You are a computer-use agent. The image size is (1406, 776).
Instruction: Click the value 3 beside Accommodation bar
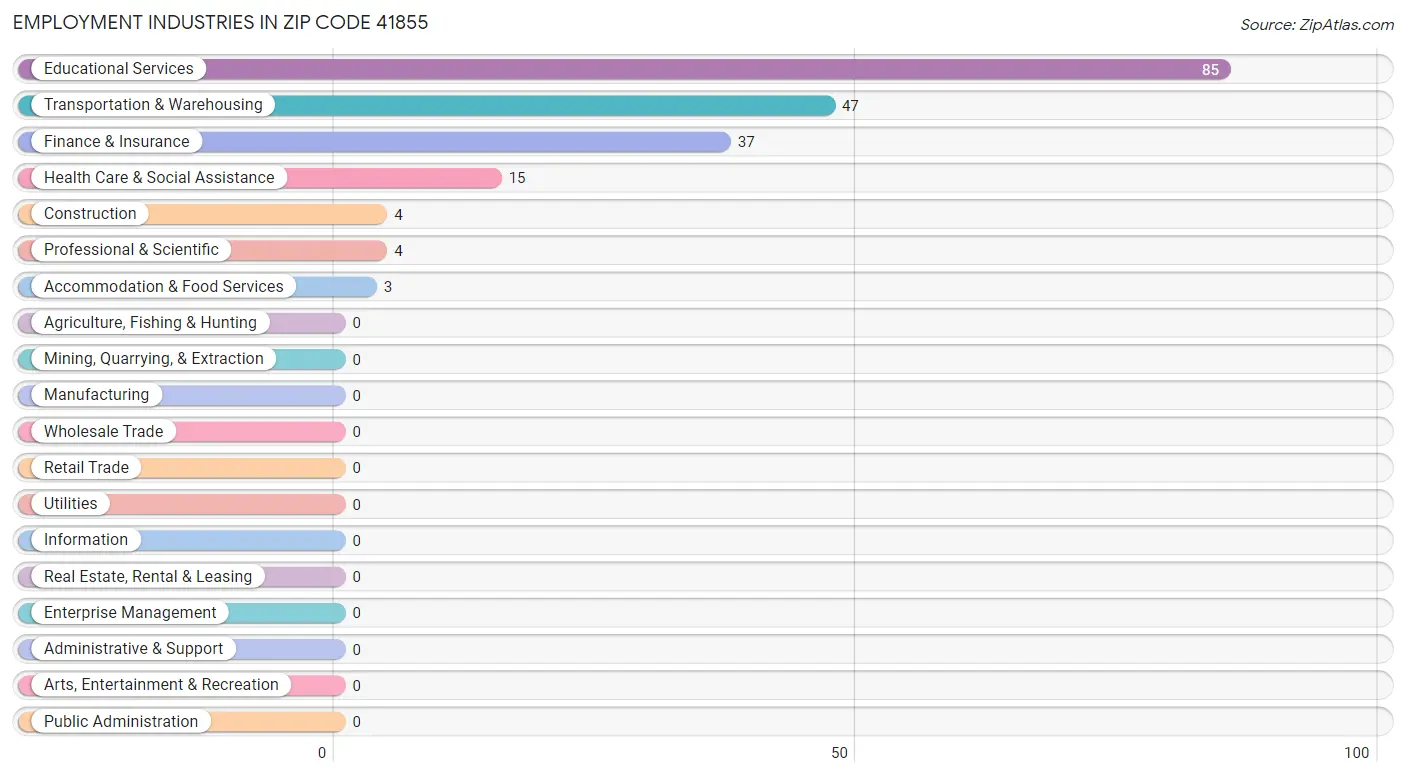[x=388, y=287]
